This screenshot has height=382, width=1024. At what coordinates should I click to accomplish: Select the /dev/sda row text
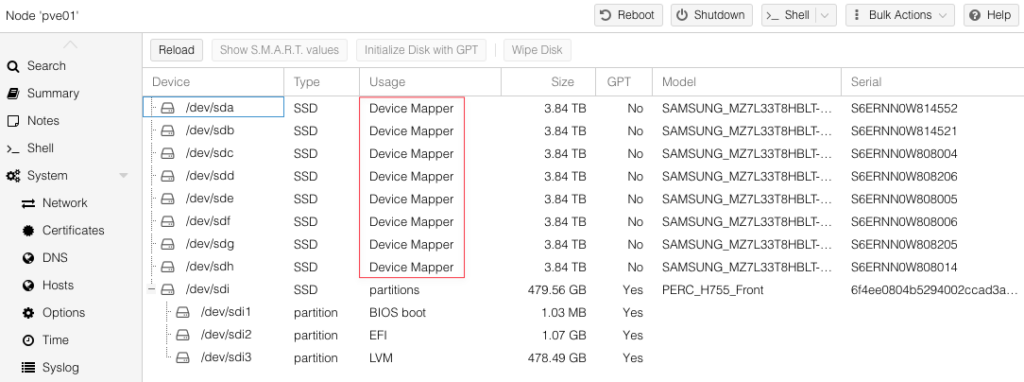[x=210, y=108]
